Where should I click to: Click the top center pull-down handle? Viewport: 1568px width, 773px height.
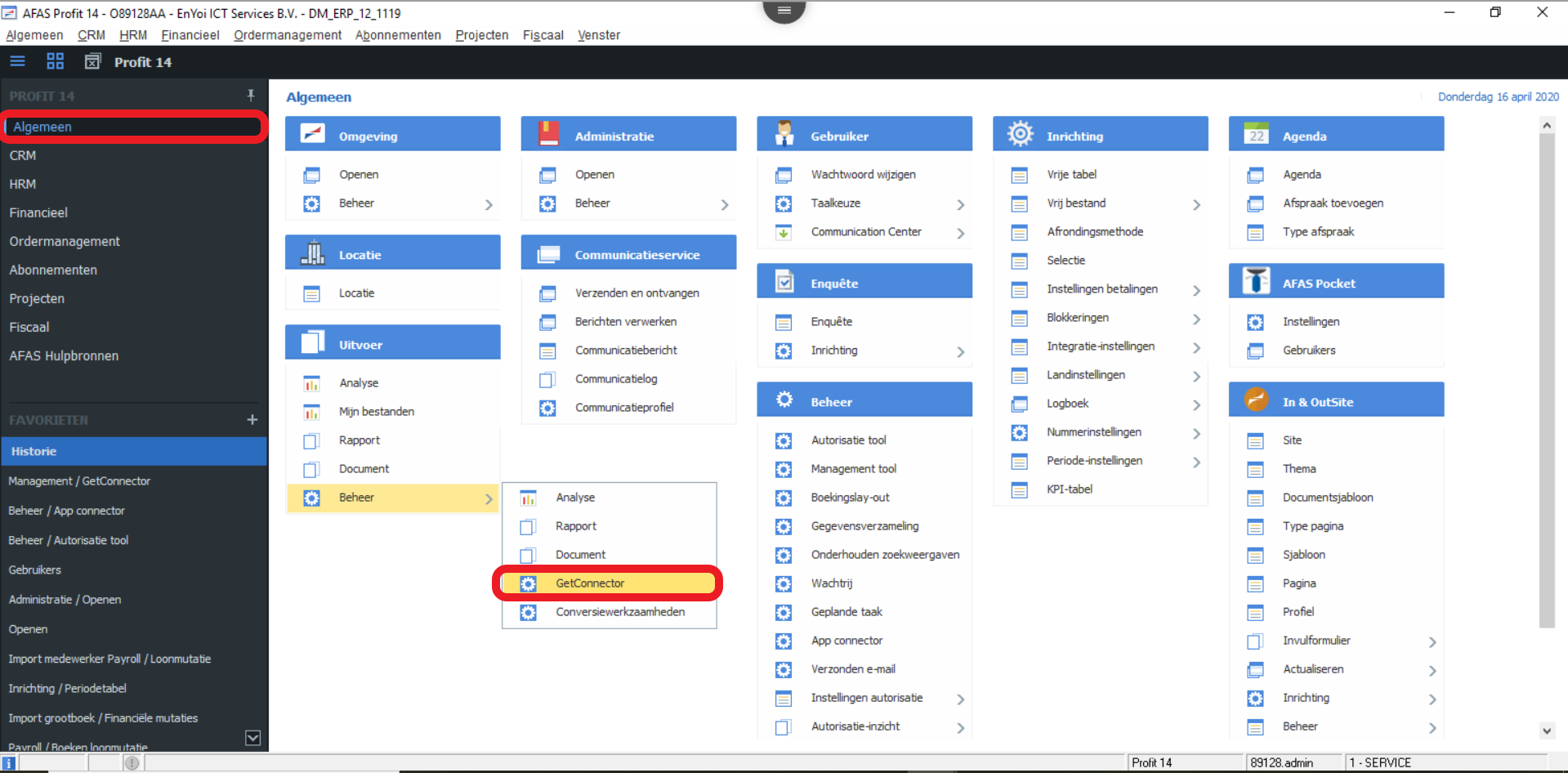pos(784,11)
